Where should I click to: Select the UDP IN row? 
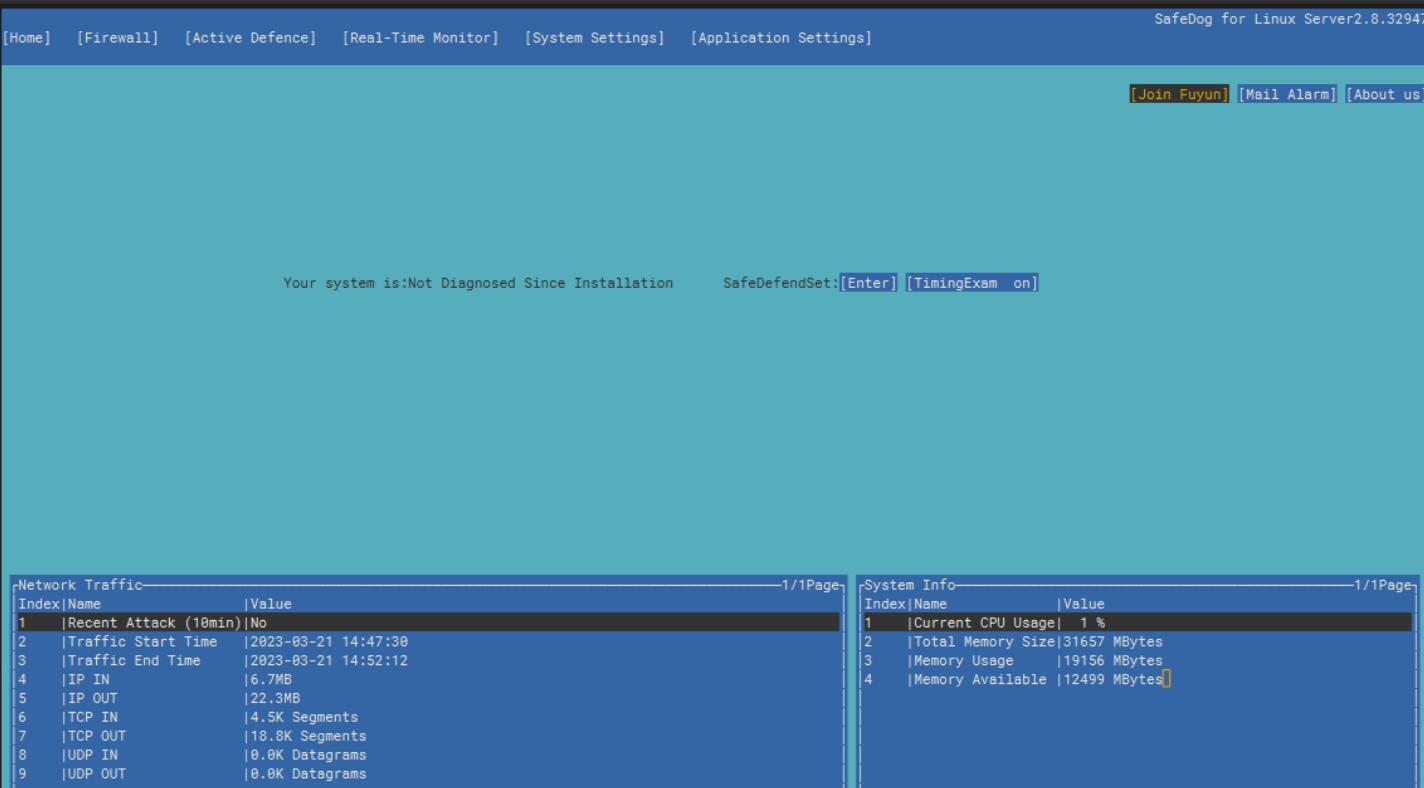click(x=428, y=755)
